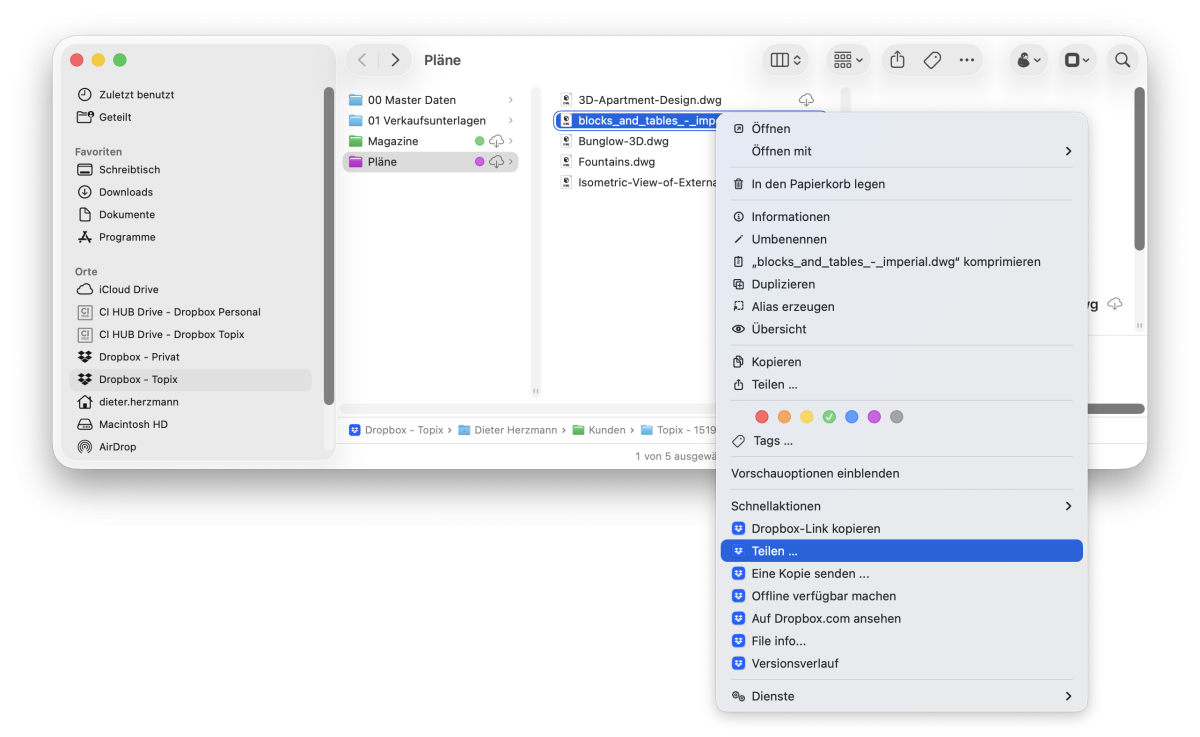Choose Vorschauoptionen einblenden
The image size is (1200, 737).
click(901, 474)
